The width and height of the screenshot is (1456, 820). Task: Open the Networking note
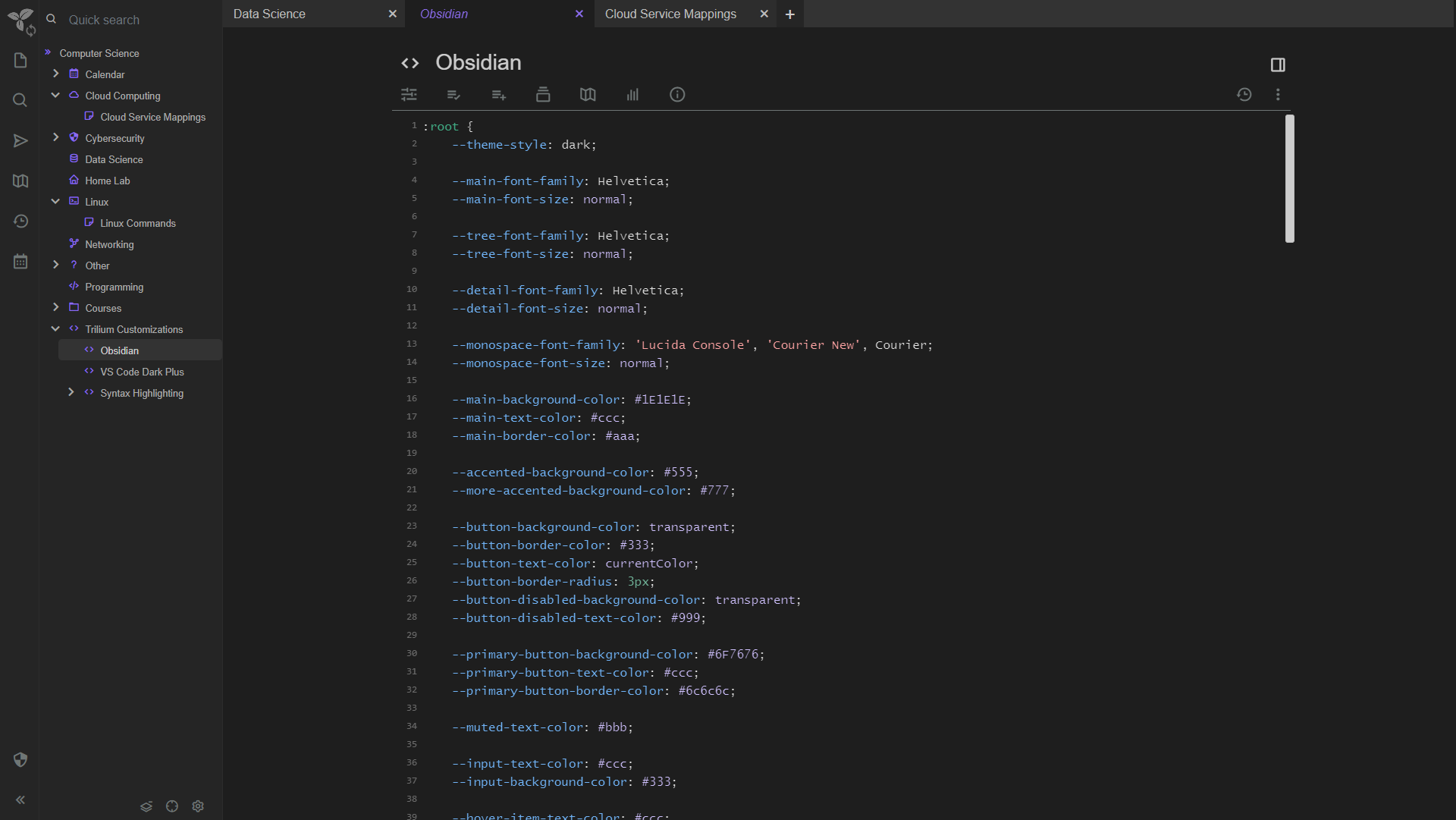[109, 244]
